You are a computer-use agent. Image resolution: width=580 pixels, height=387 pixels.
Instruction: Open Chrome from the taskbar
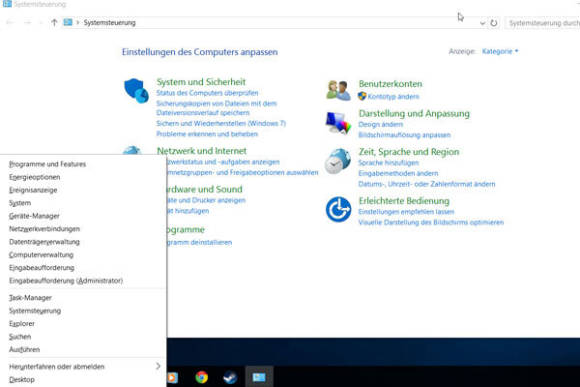[202, 377]
